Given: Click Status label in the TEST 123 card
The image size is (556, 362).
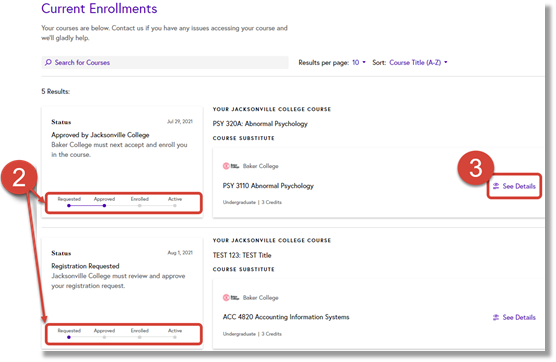Looking at the screenshot, I should 61,253.
